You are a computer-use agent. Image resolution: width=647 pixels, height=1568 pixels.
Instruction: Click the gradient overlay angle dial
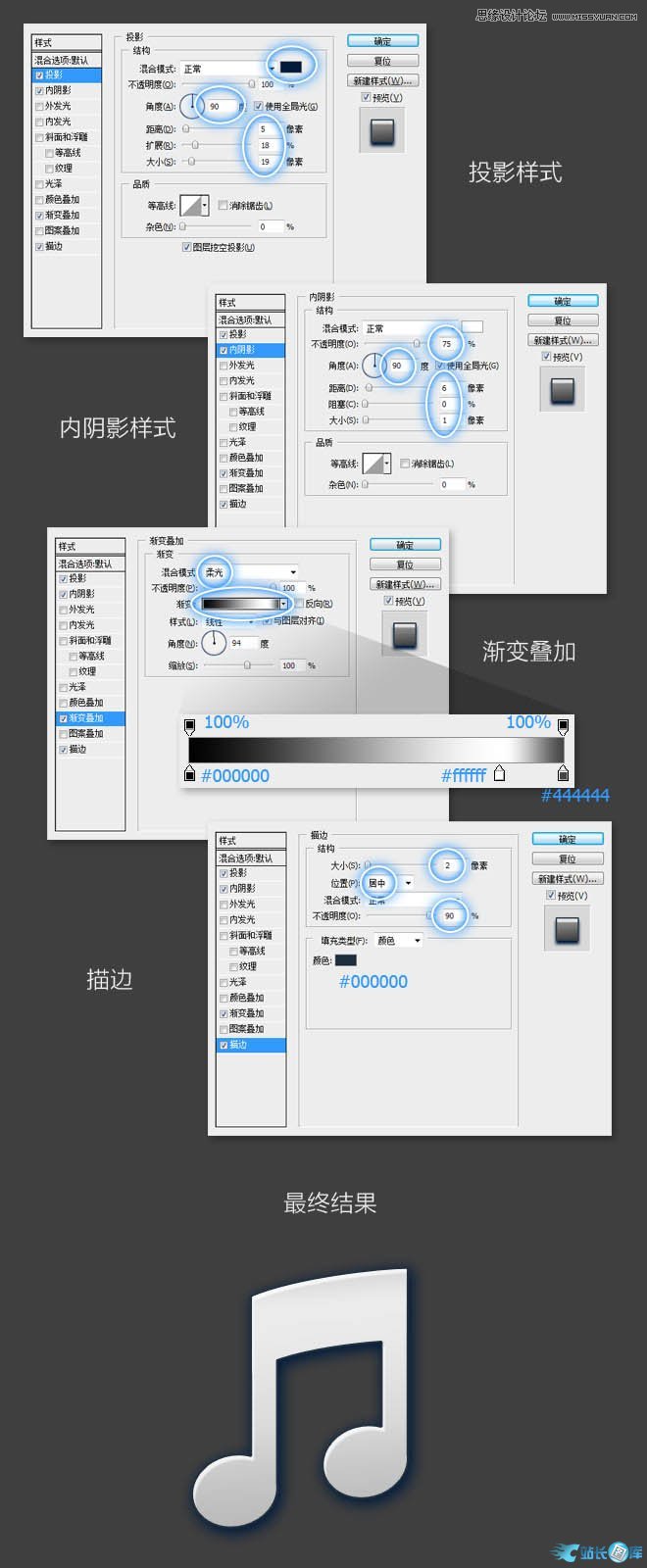coord(213,644)
